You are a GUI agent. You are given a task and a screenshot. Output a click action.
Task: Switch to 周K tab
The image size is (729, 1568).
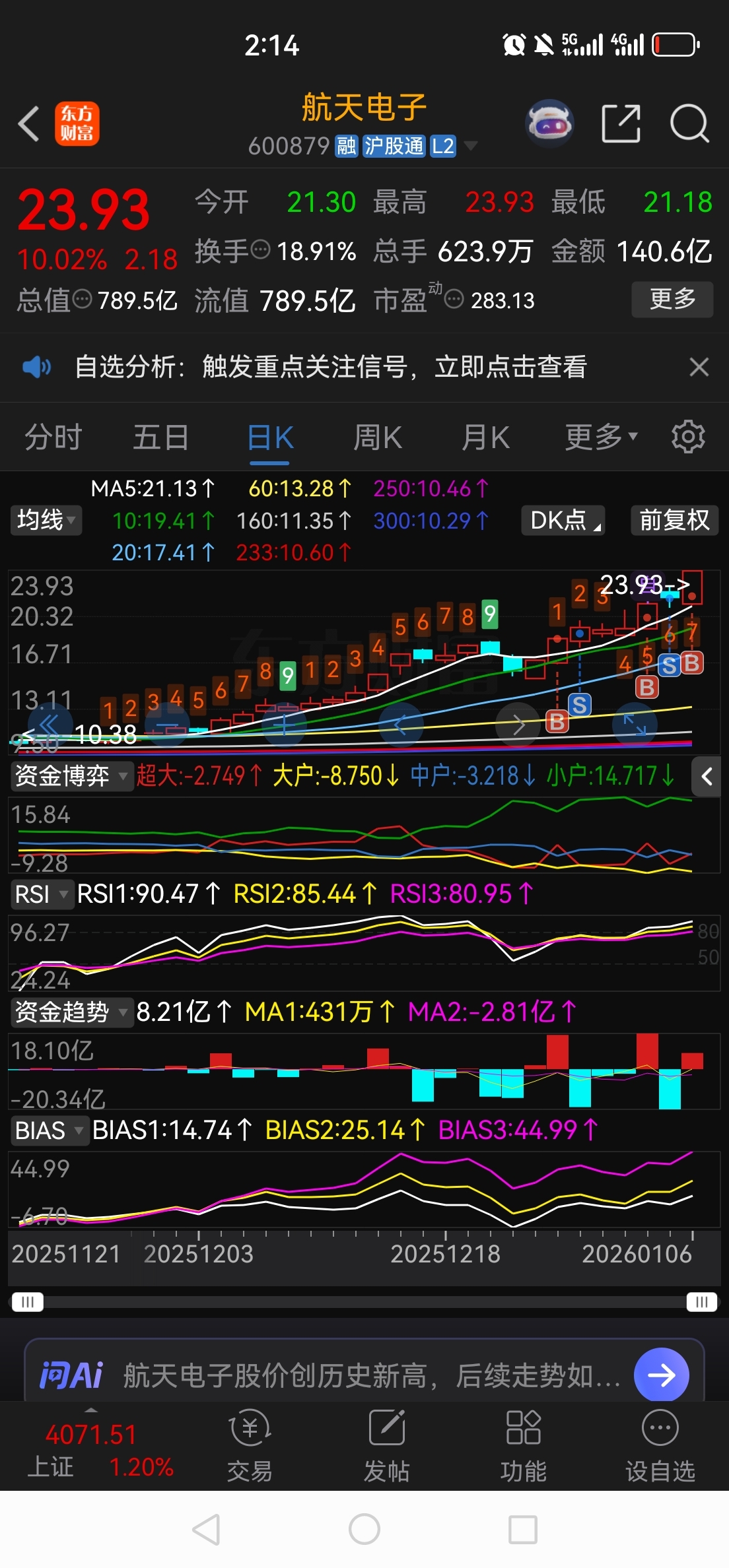[378, 437]
